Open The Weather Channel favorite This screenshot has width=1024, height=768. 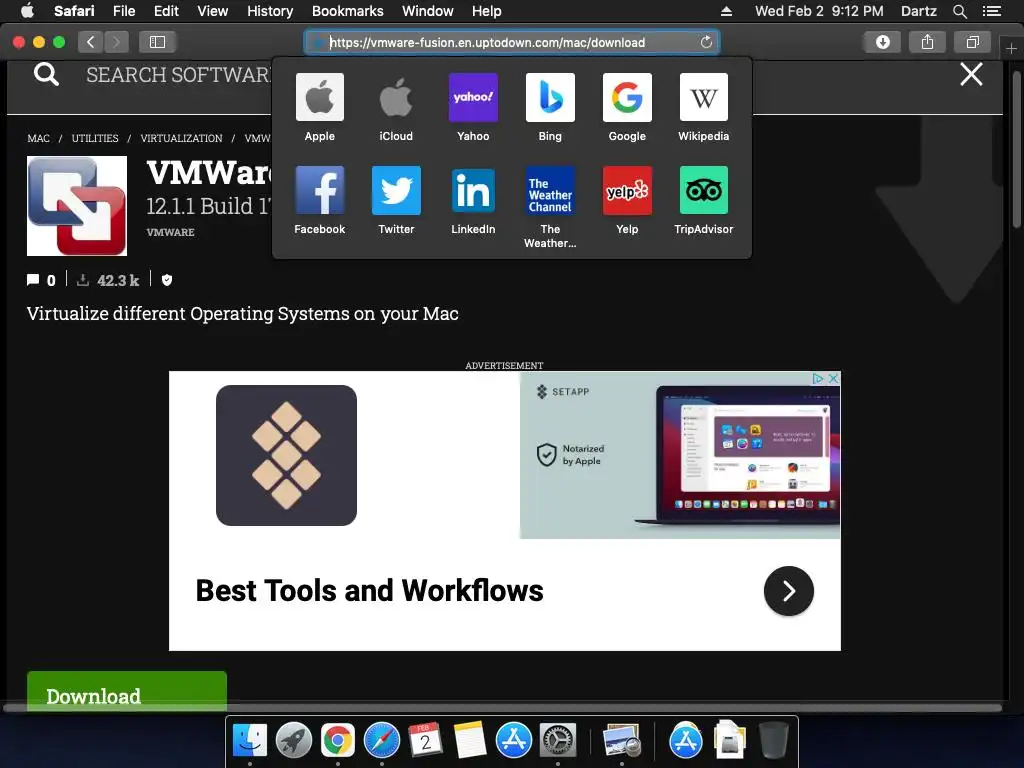tap(550, 208)
